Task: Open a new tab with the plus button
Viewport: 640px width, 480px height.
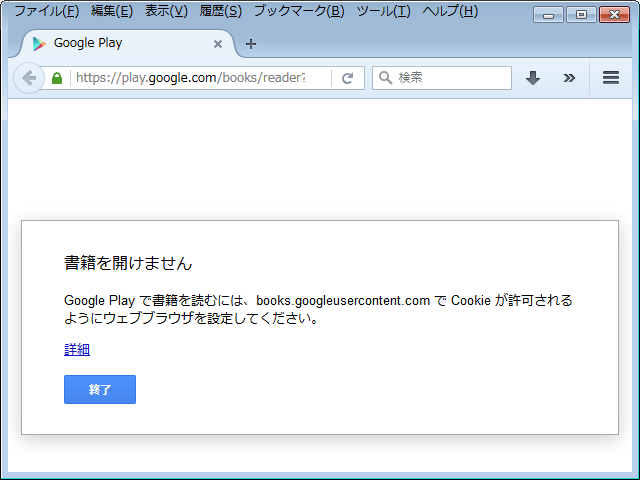Action: 251,44
